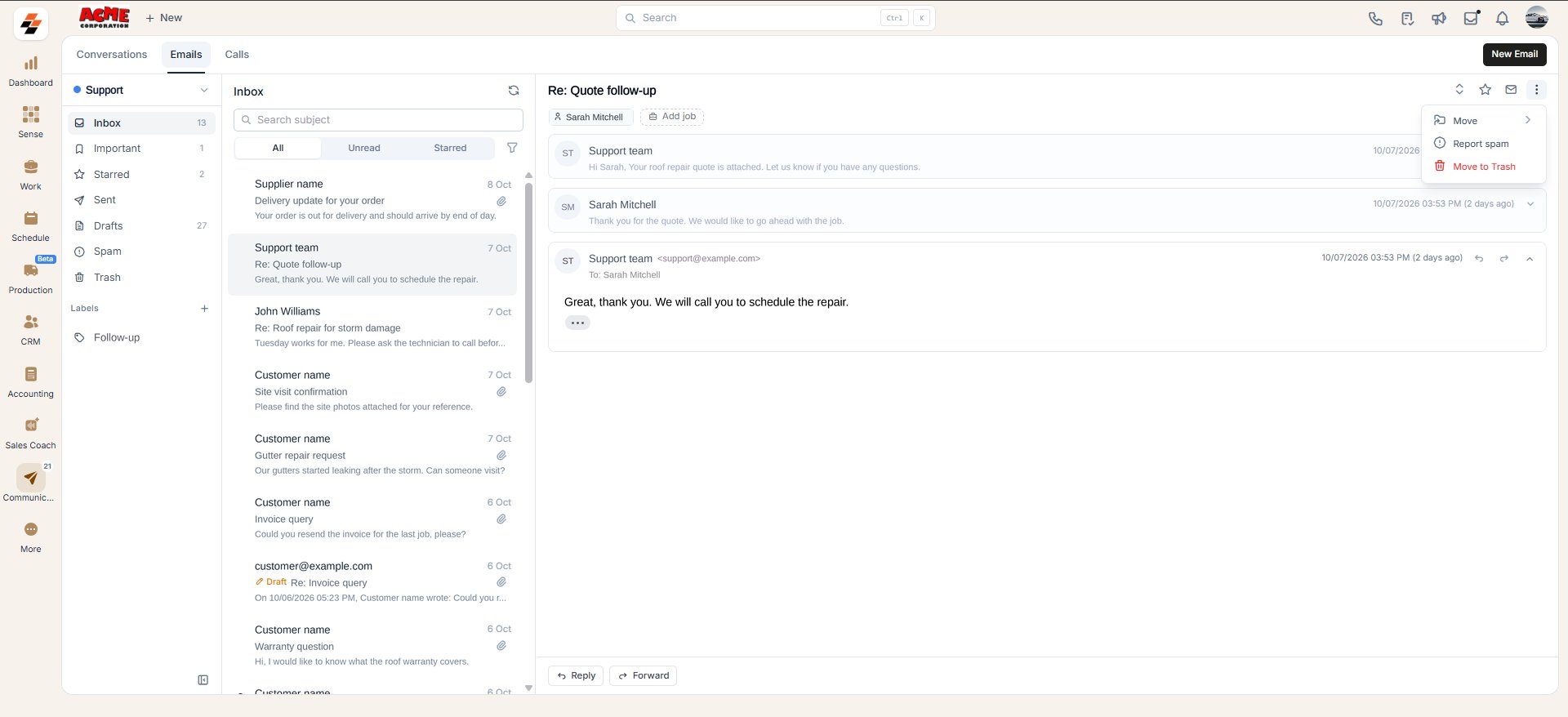Add a new label with plus icon
Image resolution: width=1568 pixels, height=717 pixels.
pos(204,309)
